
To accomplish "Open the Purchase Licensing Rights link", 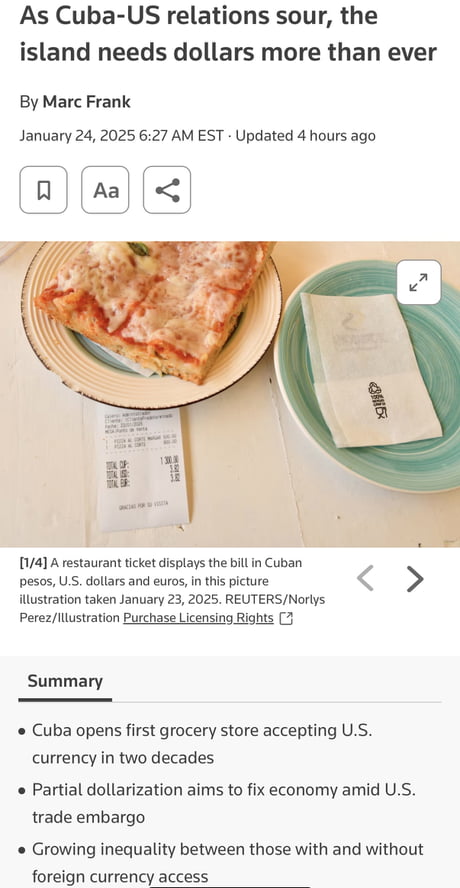I will tap(198, 618).
